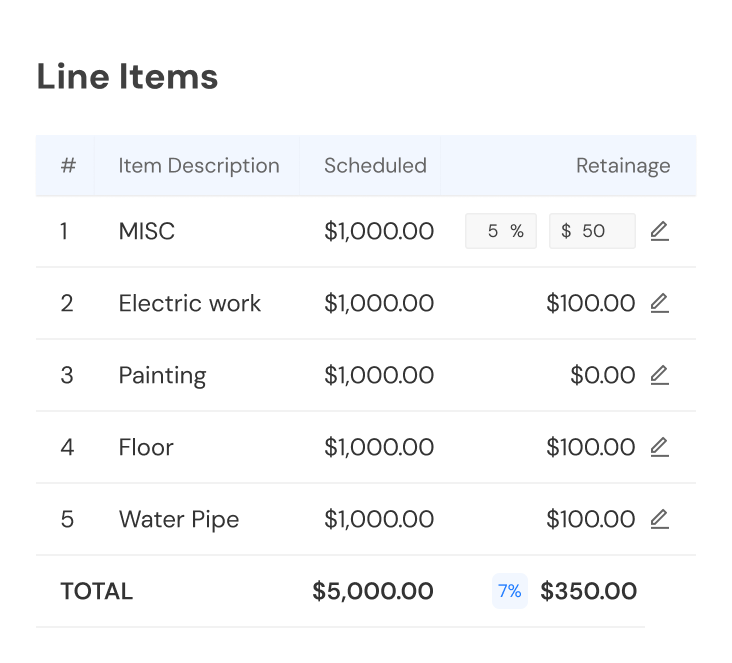
Task: Click the # column header
Action: click(x=68, y=166)
